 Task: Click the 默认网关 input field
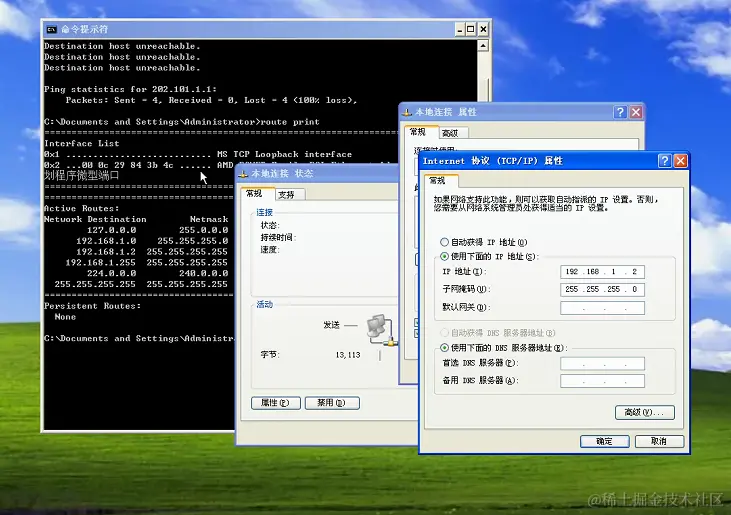[x=602, y=308]
